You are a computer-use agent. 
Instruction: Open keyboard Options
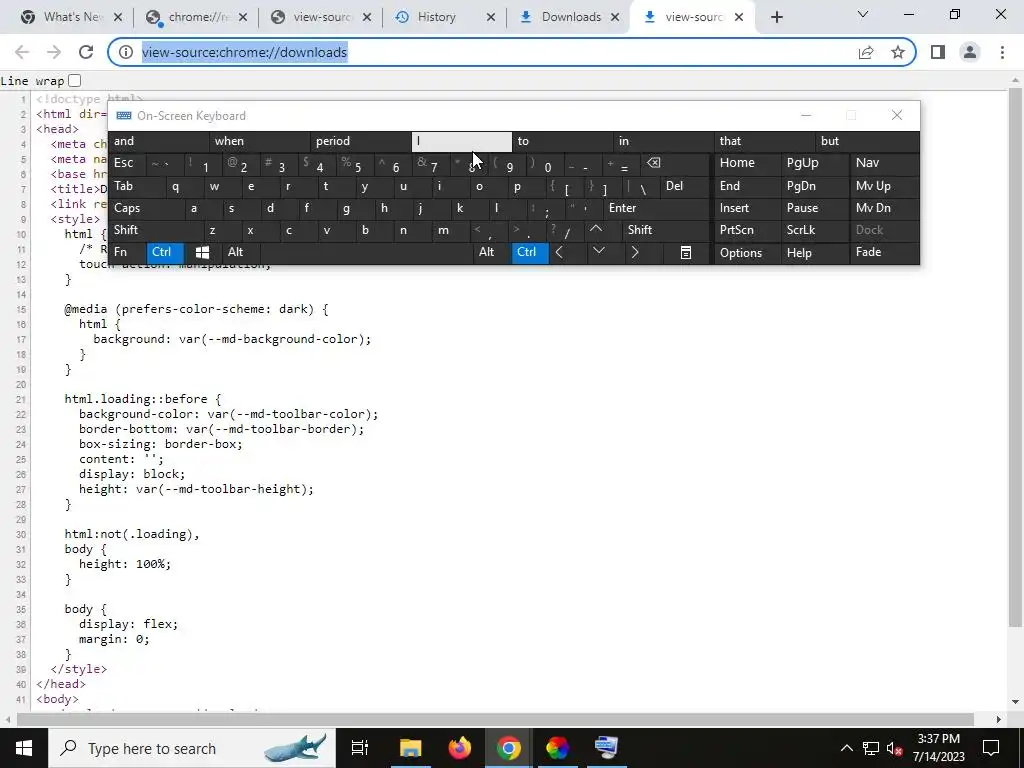[x=747, y=253]
